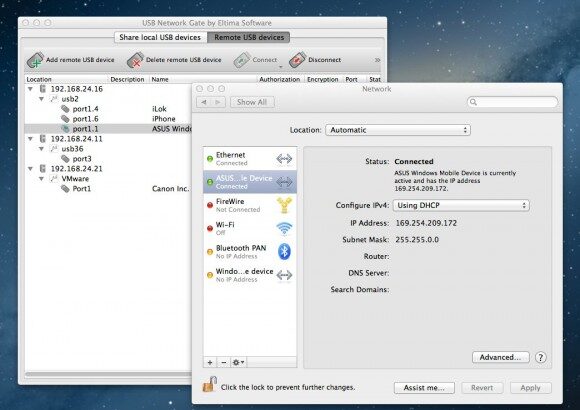
Task: Select the ASUS...le Device service
Action: click(250, 182)
